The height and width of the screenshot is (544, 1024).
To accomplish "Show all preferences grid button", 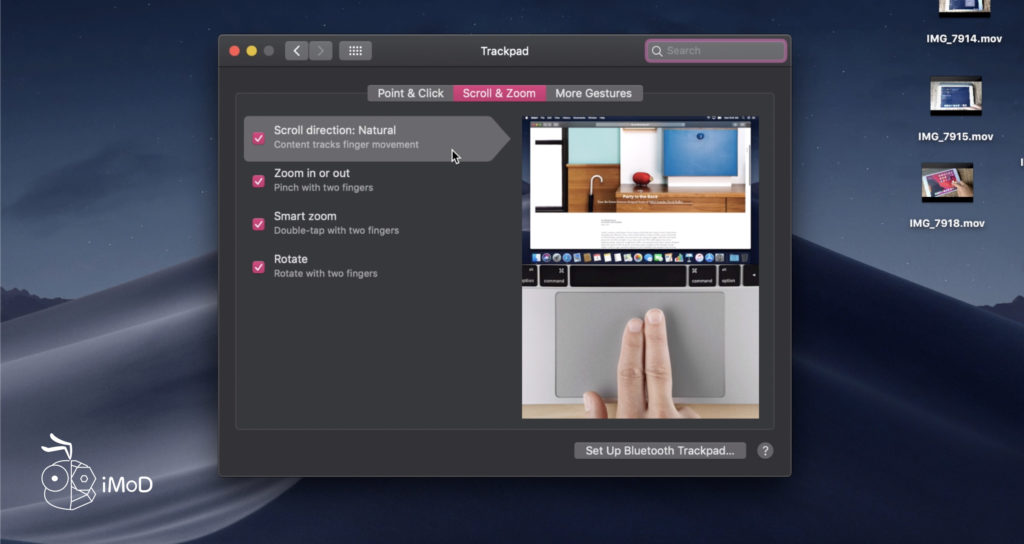I will (355, 51).
